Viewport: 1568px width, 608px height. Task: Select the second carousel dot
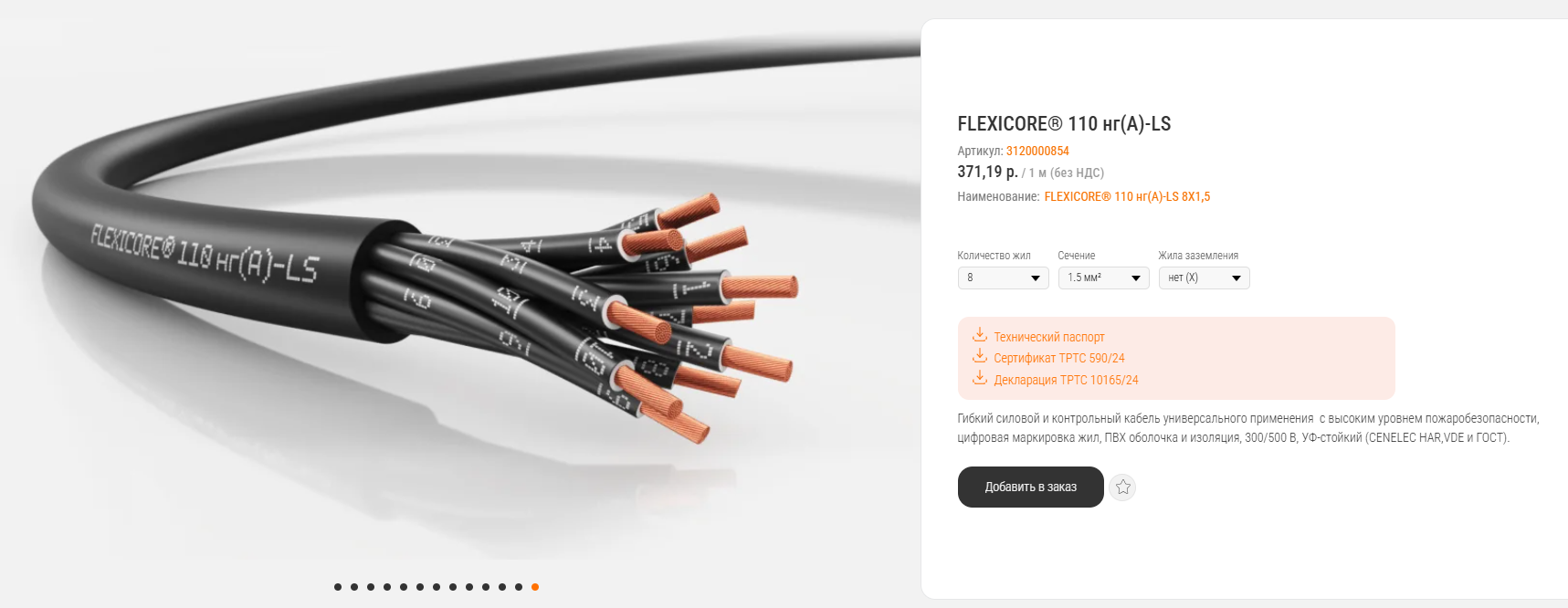(354, 587)
